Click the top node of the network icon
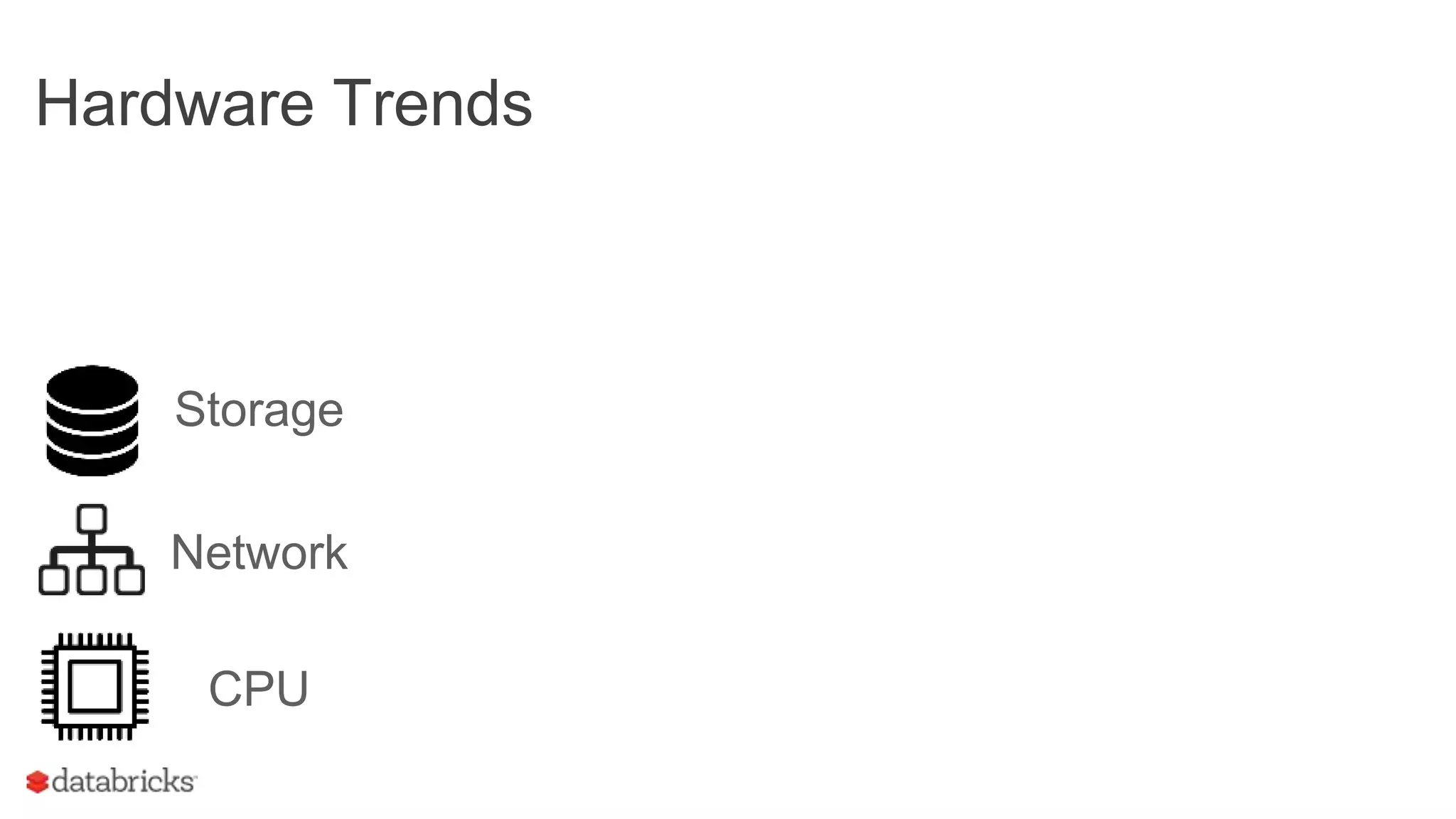This screenshot has width=1456, height=819. pyautogui.click(x=92, y=519)
